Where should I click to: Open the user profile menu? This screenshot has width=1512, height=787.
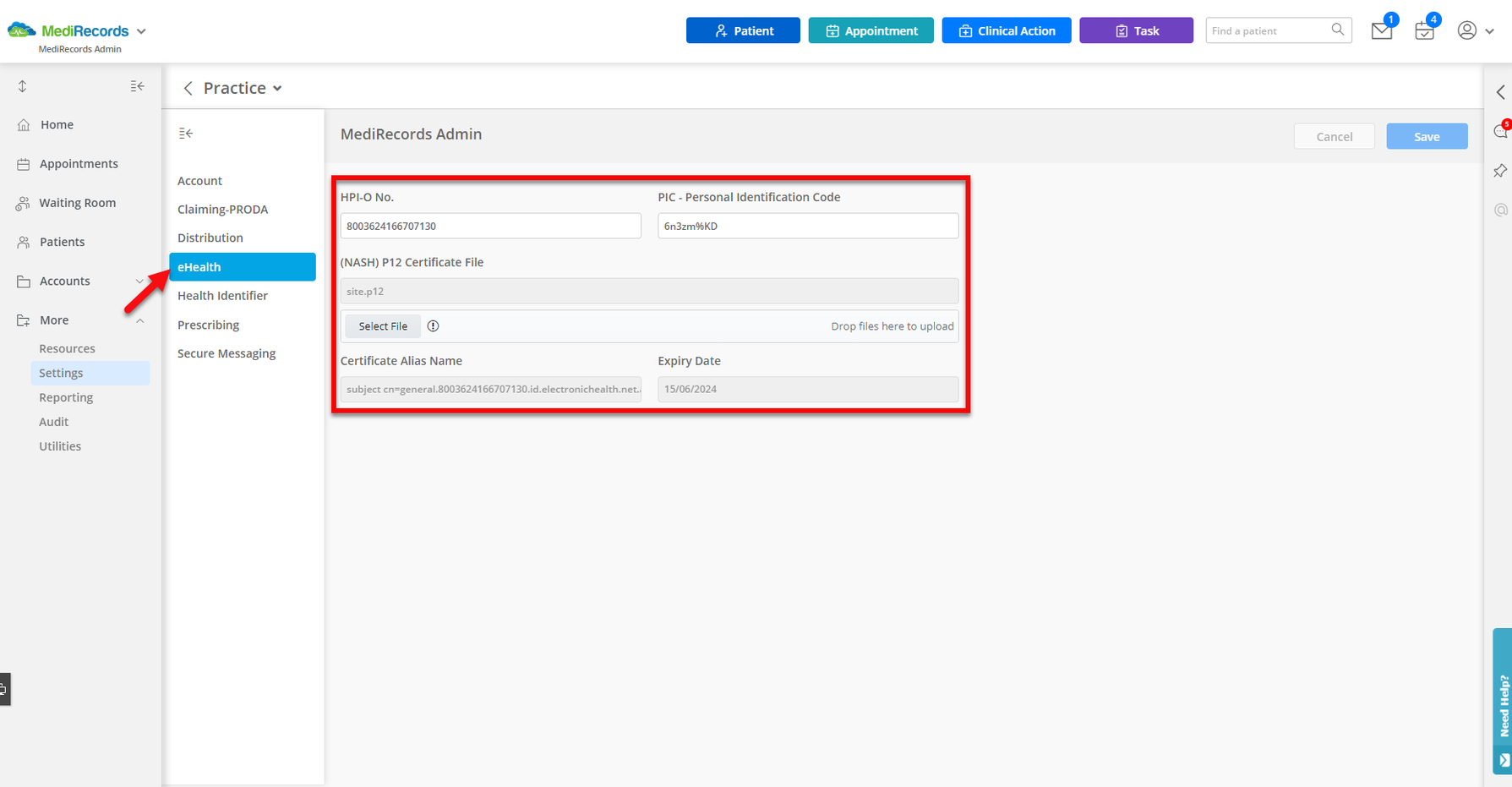point(1476,30)
